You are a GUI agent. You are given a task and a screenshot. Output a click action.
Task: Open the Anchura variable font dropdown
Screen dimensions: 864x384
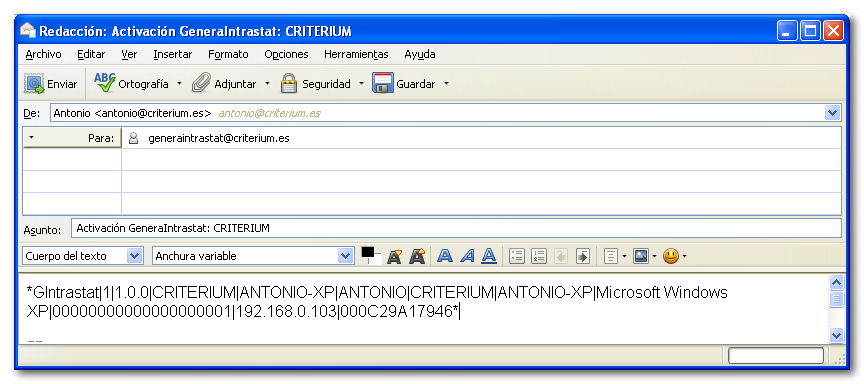tap(345, 256)
